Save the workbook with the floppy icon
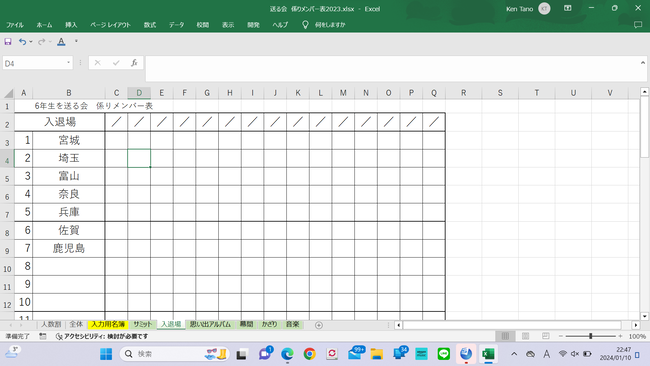The image size is (650, 366). 8,41
